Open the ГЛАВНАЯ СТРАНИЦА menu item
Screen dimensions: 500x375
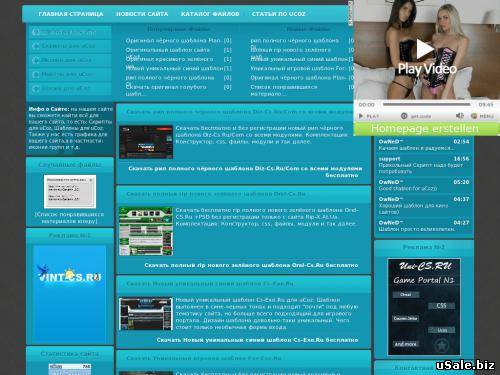pyautogui.click(x=71, y=14)
